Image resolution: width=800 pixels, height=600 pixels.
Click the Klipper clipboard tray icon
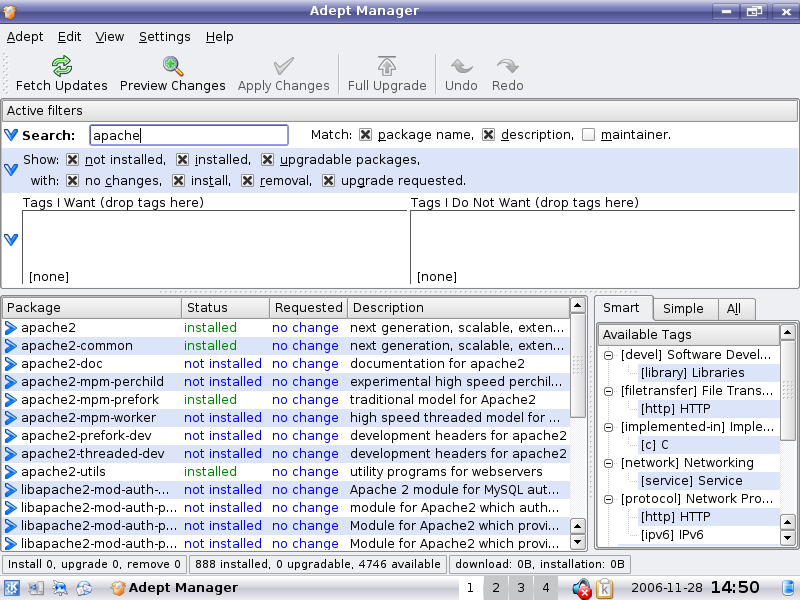605,588
